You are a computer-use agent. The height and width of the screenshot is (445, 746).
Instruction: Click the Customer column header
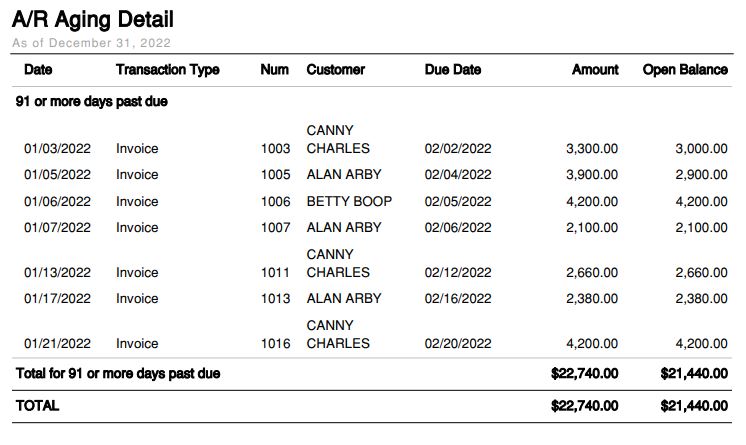[335, 70]
